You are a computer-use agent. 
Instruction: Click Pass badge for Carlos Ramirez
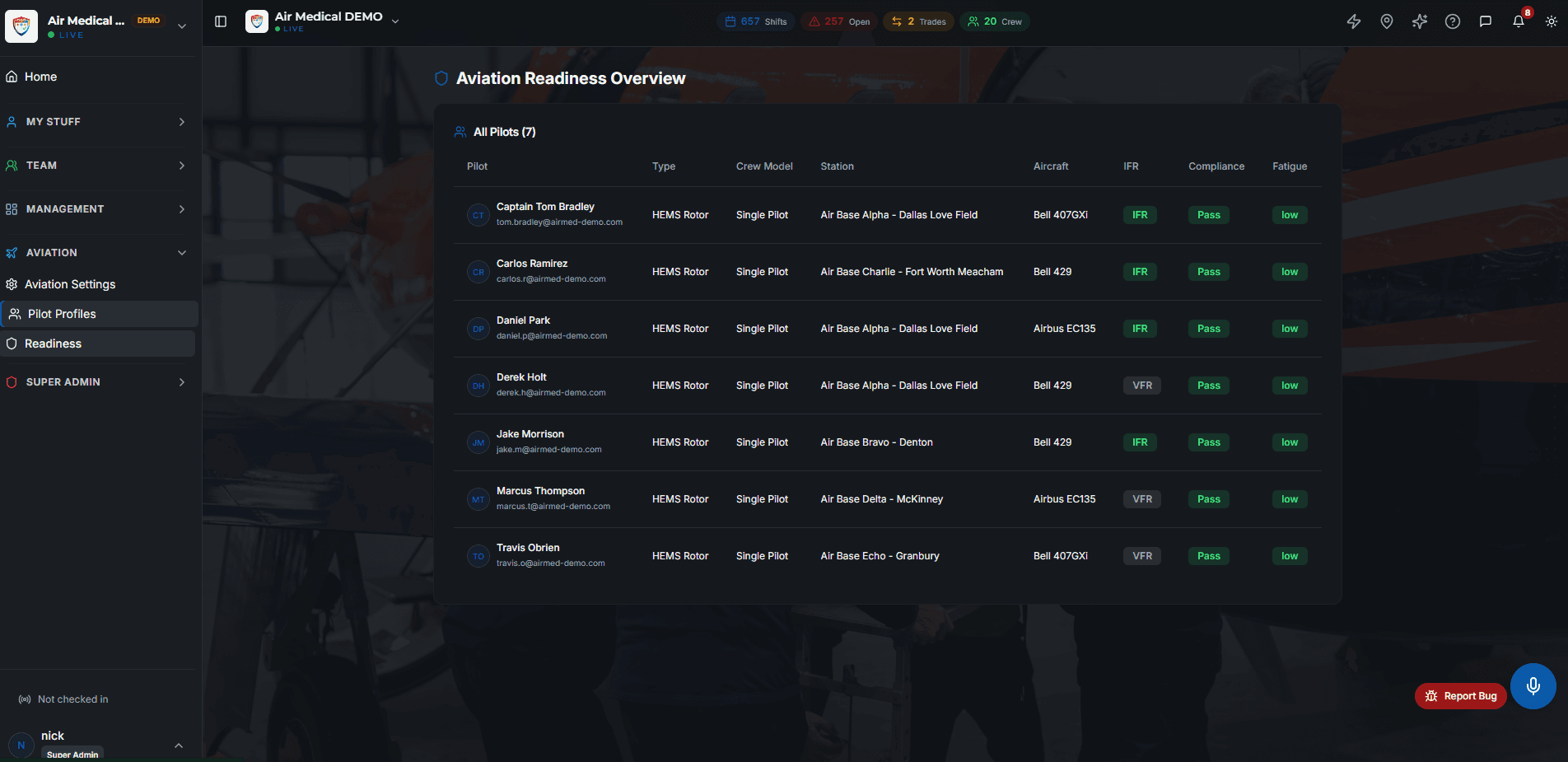coord(1209,272)
